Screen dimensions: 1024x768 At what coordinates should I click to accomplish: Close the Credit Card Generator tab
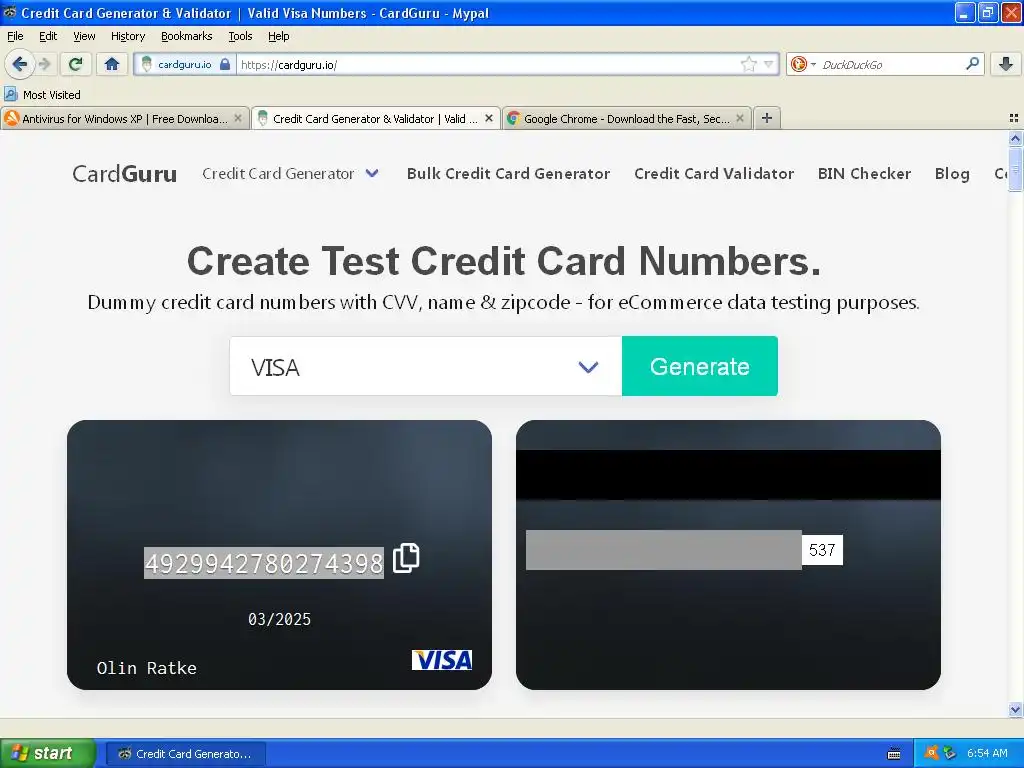click(x=488, y=118)
